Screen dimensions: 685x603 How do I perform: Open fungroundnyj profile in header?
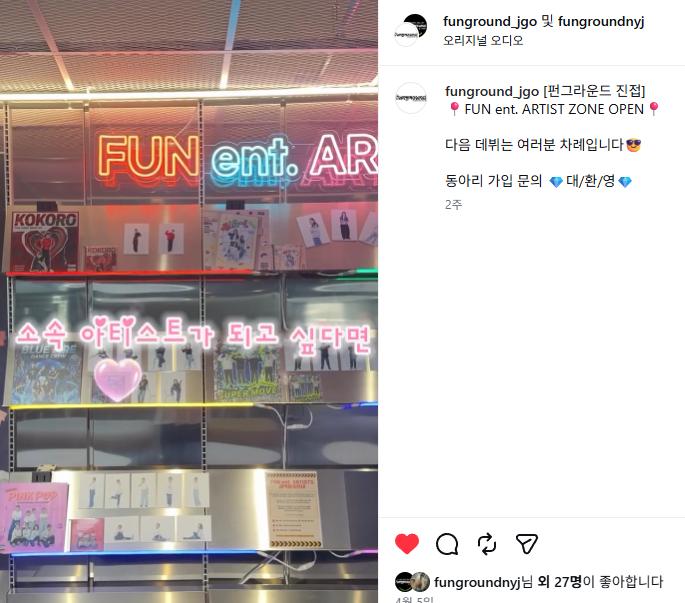(x=601, y=21)
